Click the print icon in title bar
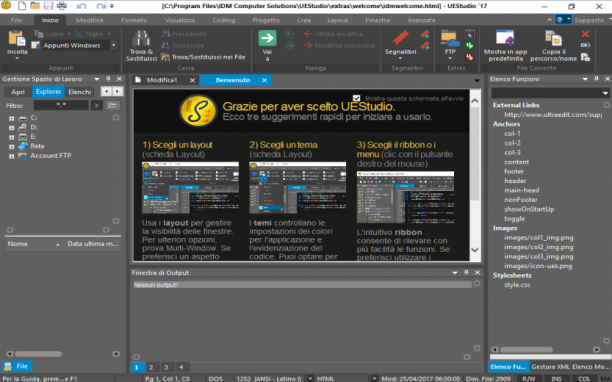Viewport: 612px width, 382px height. (x=62, y=6)
